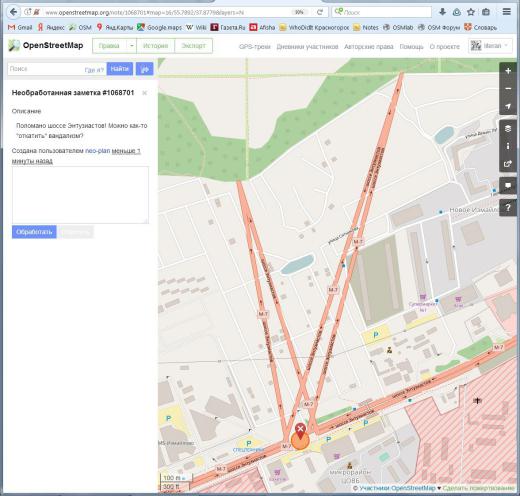Open the map key info panel
The height and width of the screenshot is (496, 520).
(x=508, y=146)
